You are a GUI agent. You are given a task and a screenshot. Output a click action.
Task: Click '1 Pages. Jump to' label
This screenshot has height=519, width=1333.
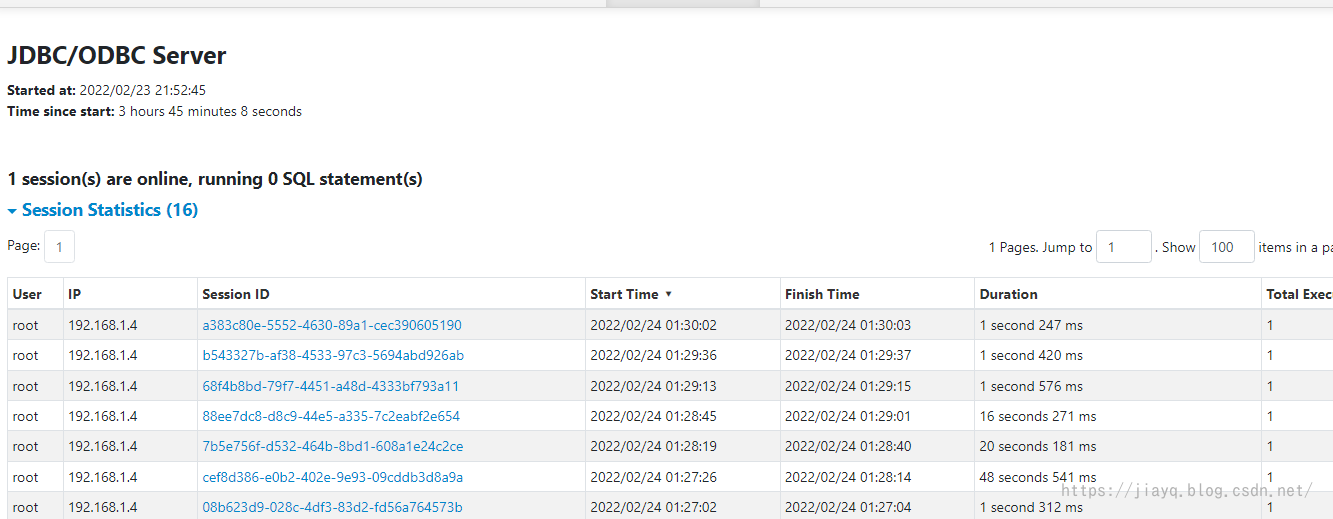pyautogui.click(x=1040, y=247)
